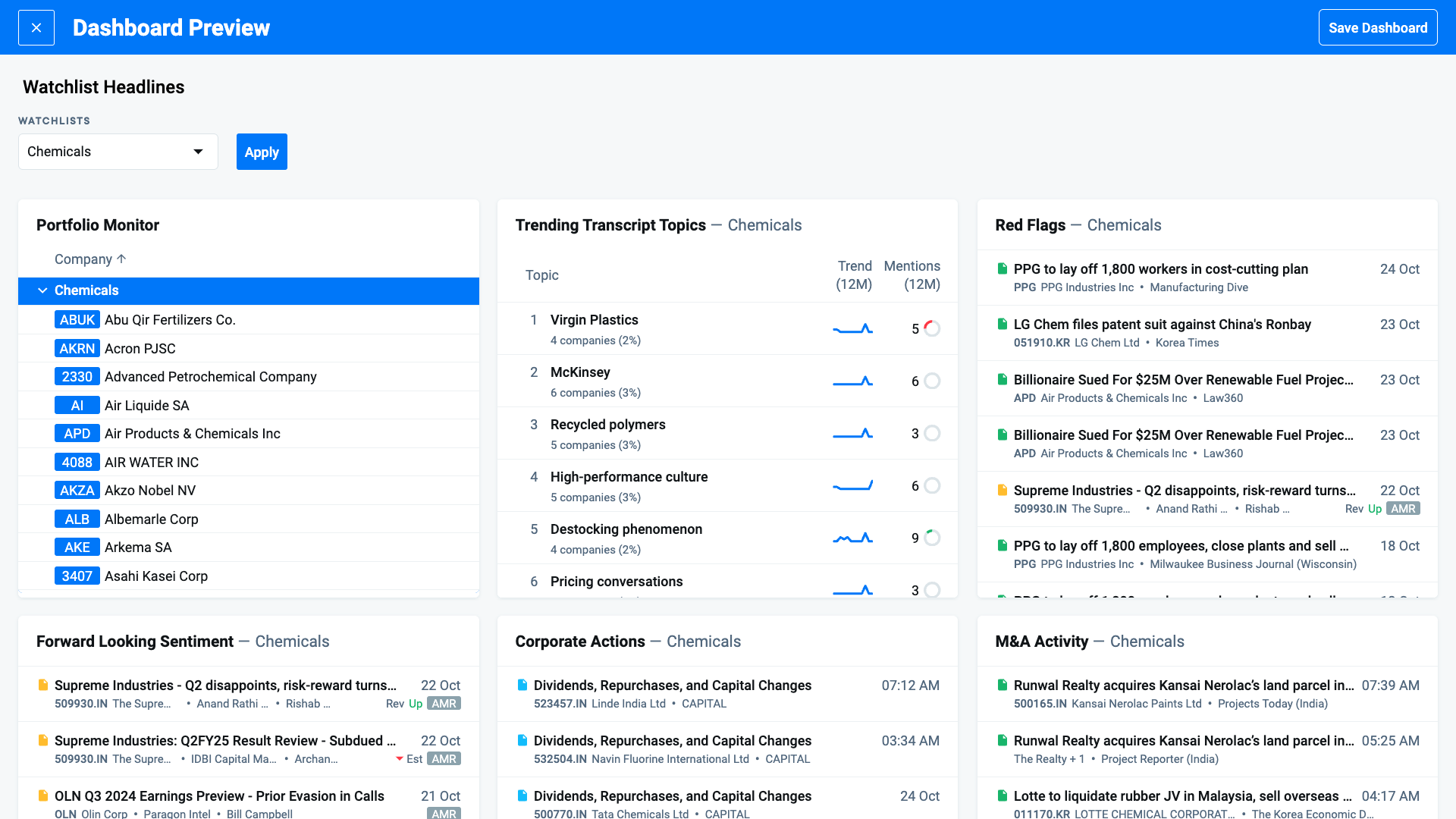1456x819 pixels.
Task: Click Virgin Plastics mentions ring indicator
Action: coord(932,328)
